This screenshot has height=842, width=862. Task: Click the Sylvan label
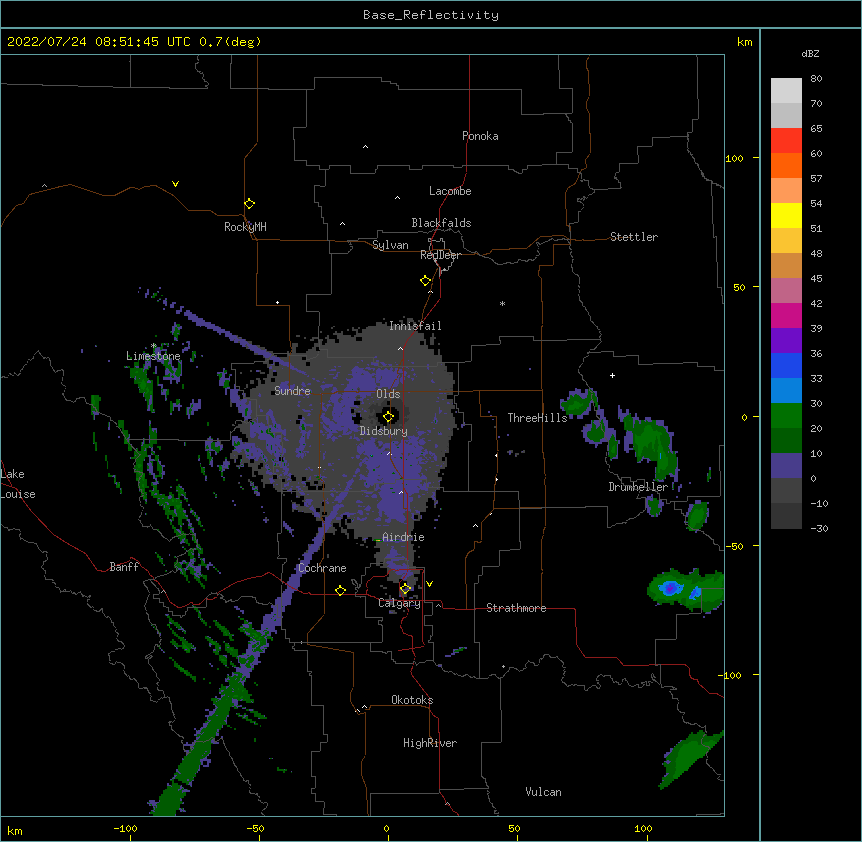(x=390, y=245)
